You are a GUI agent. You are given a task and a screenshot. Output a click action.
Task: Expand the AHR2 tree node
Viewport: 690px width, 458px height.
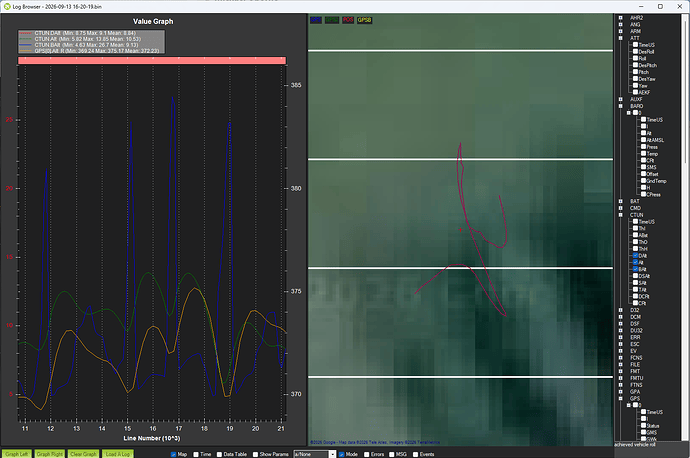click(620, 18)
